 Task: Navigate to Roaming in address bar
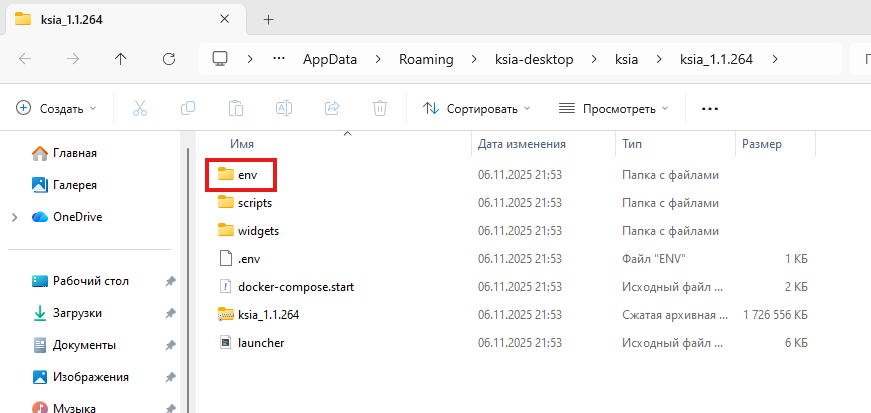pos(426,59)
